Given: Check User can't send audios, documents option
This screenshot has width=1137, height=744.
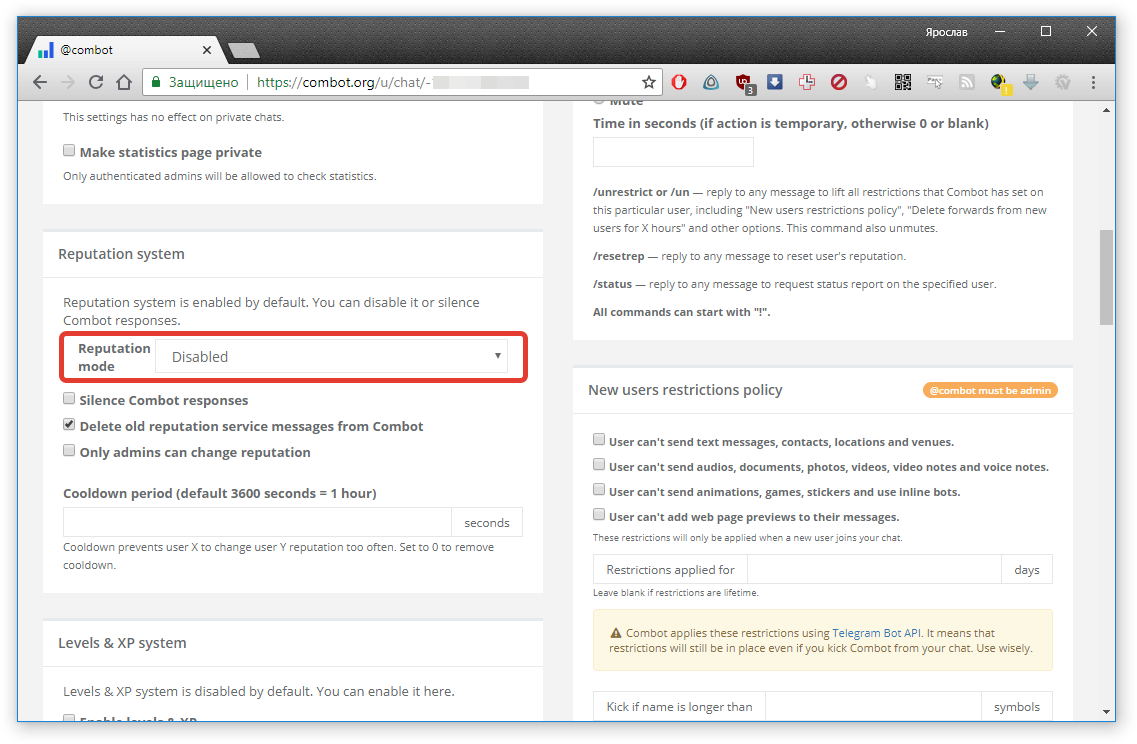Looking at the screenshot, I should (599, 464).
